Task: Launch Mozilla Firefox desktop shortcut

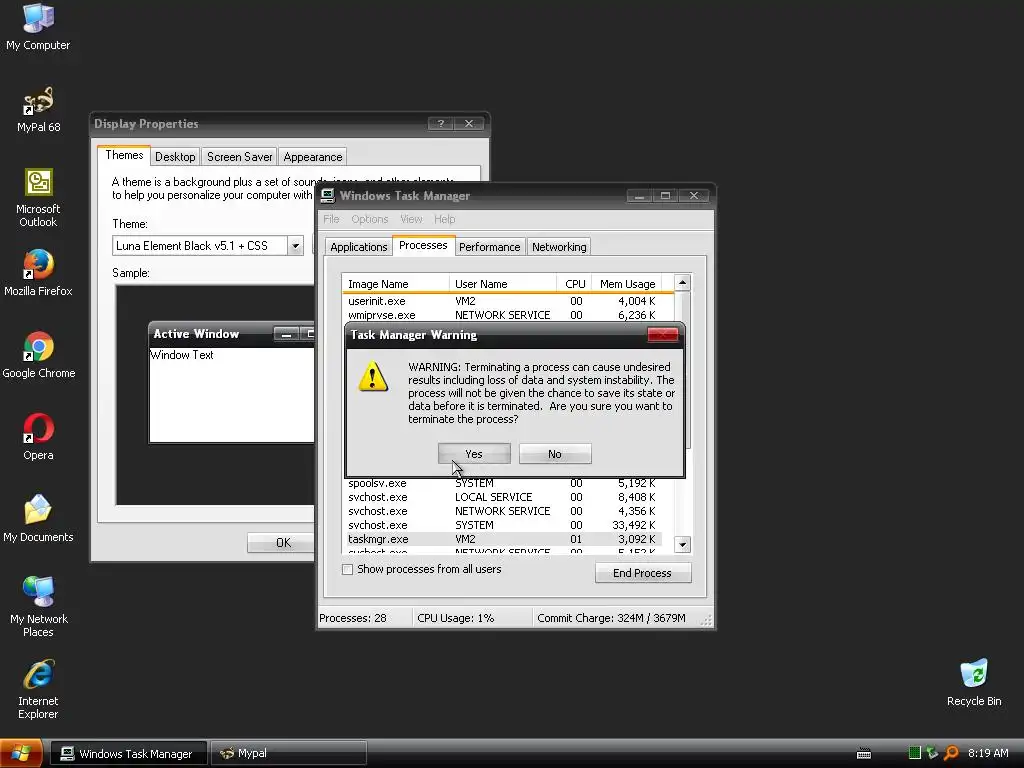Action: (x=38, y=273)
